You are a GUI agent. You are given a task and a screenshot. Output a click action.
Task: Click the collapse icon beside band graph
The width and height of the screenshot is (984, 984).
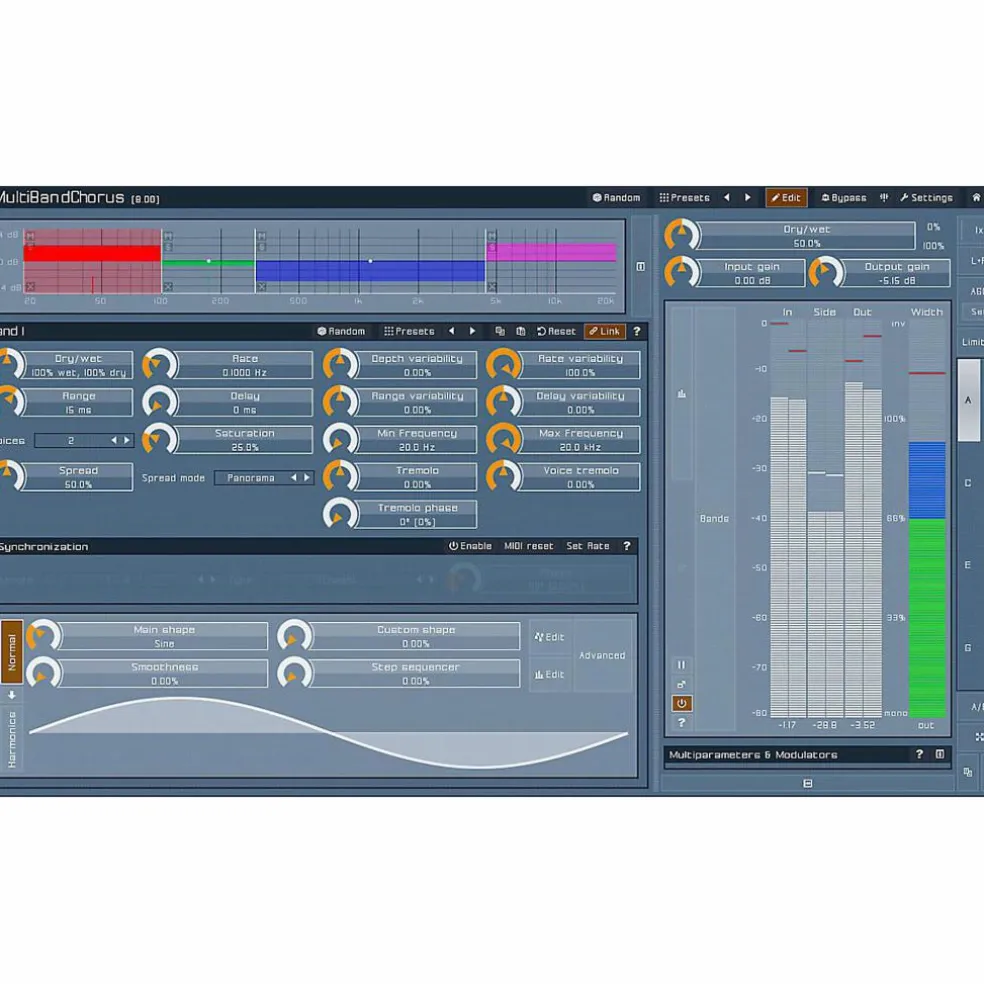pos(640,267)
